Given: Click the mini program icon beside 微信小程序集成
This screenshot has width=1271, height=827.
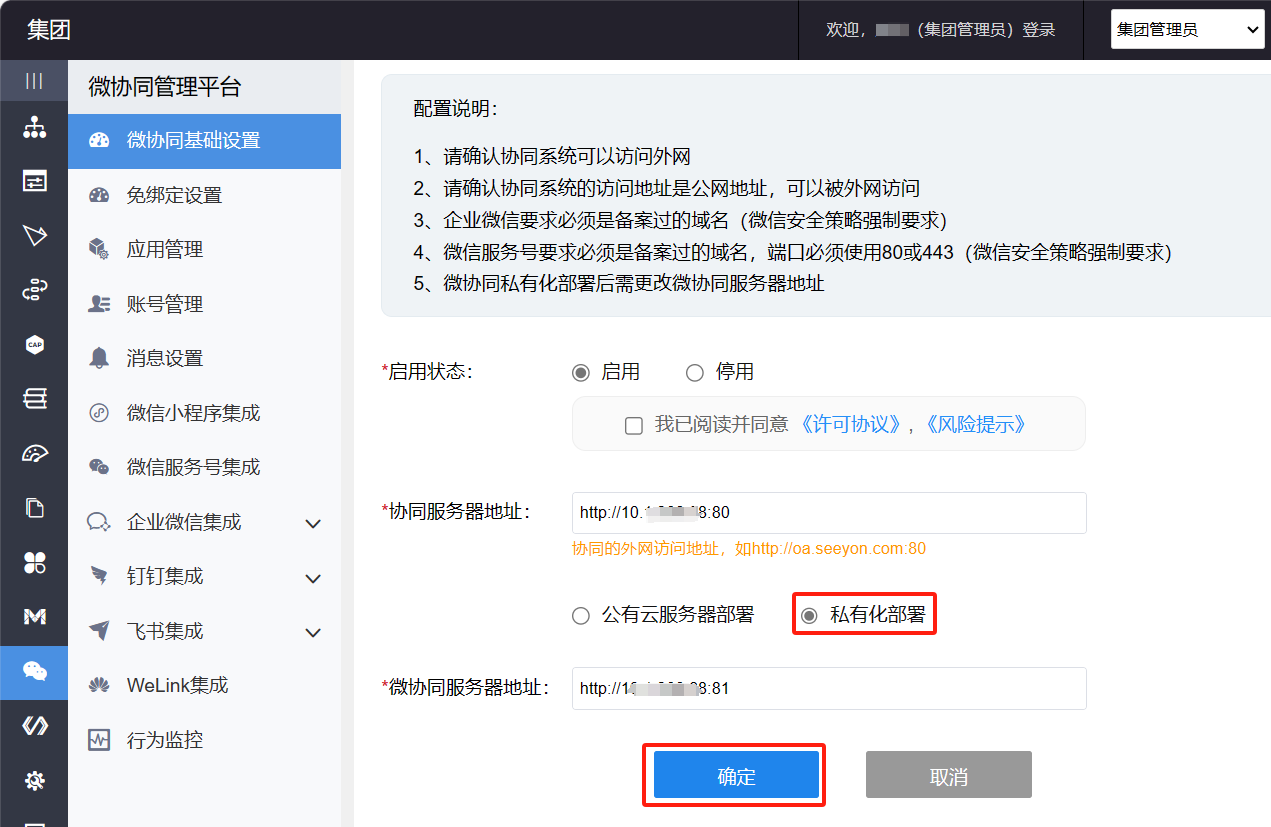Looking at the screenshot, I should click(99, 413).
